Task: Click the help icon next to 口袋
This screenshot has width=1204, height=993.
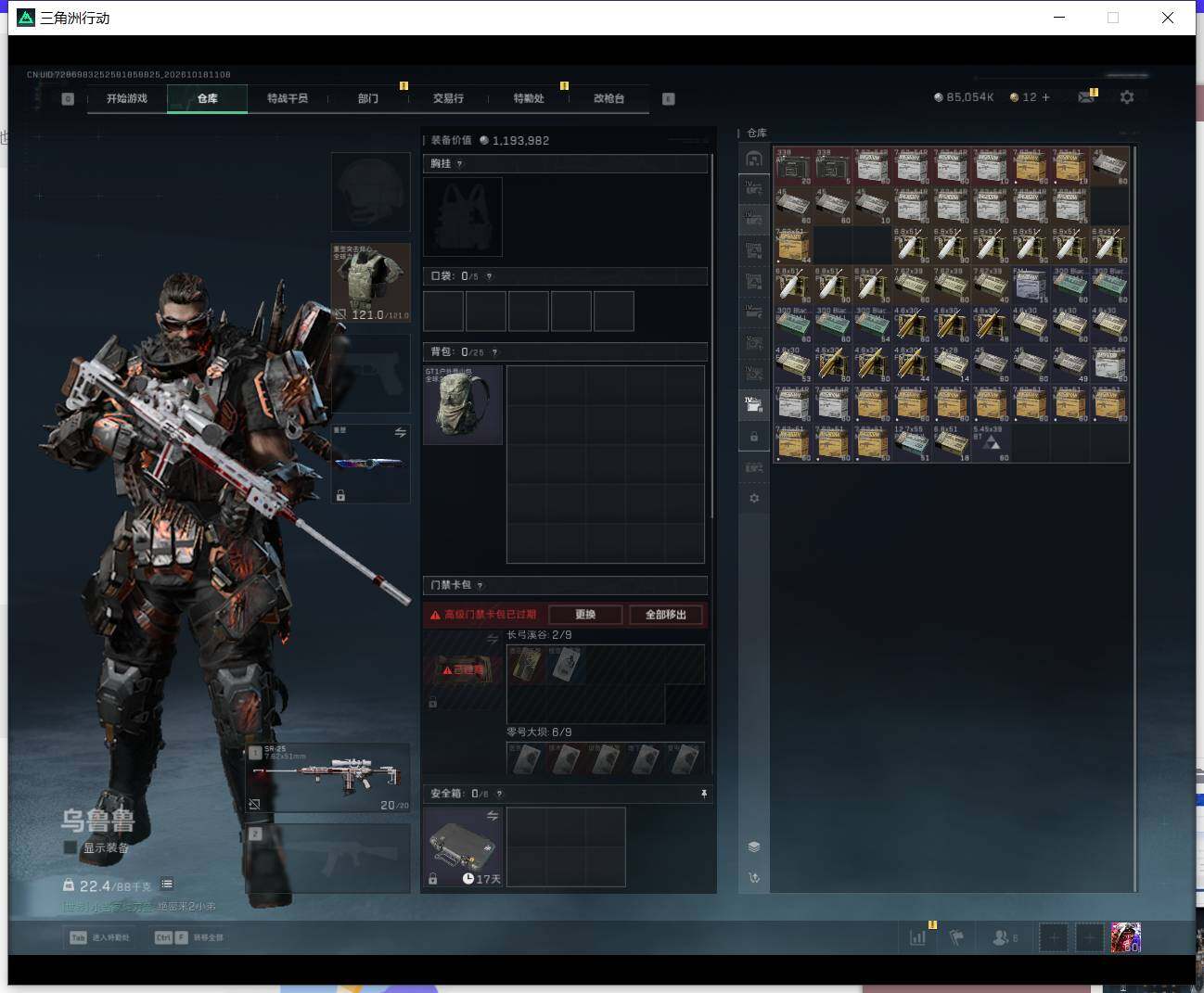Action: (489, 276)
